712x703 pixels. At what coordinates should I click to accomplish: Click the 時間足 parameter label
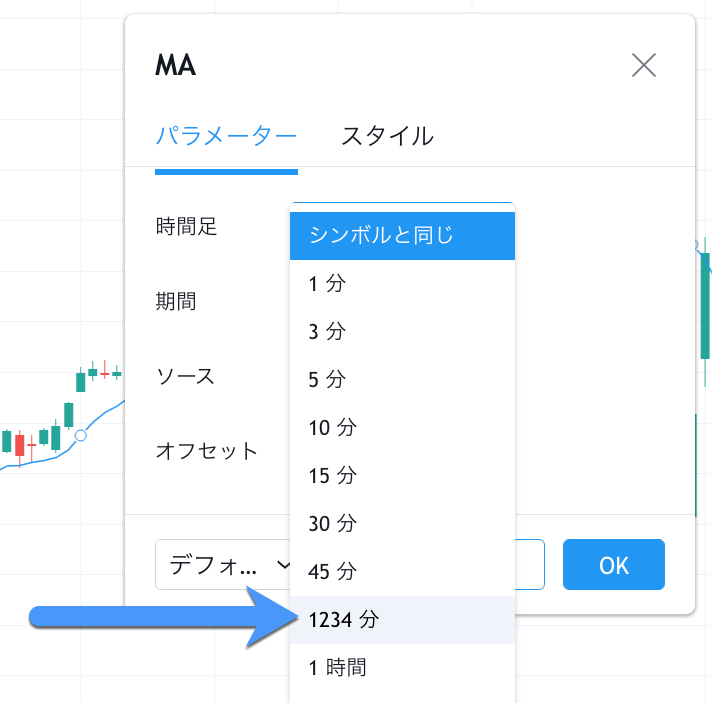click(x=187, y=227)
